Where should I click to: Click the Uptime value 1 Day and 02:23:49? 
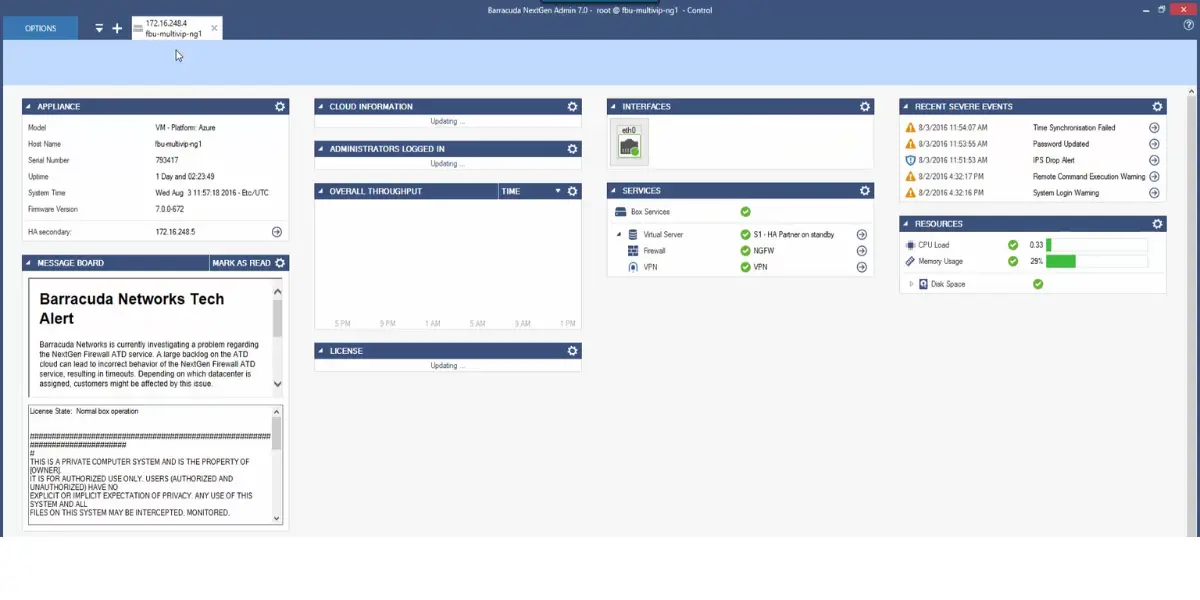185,176
